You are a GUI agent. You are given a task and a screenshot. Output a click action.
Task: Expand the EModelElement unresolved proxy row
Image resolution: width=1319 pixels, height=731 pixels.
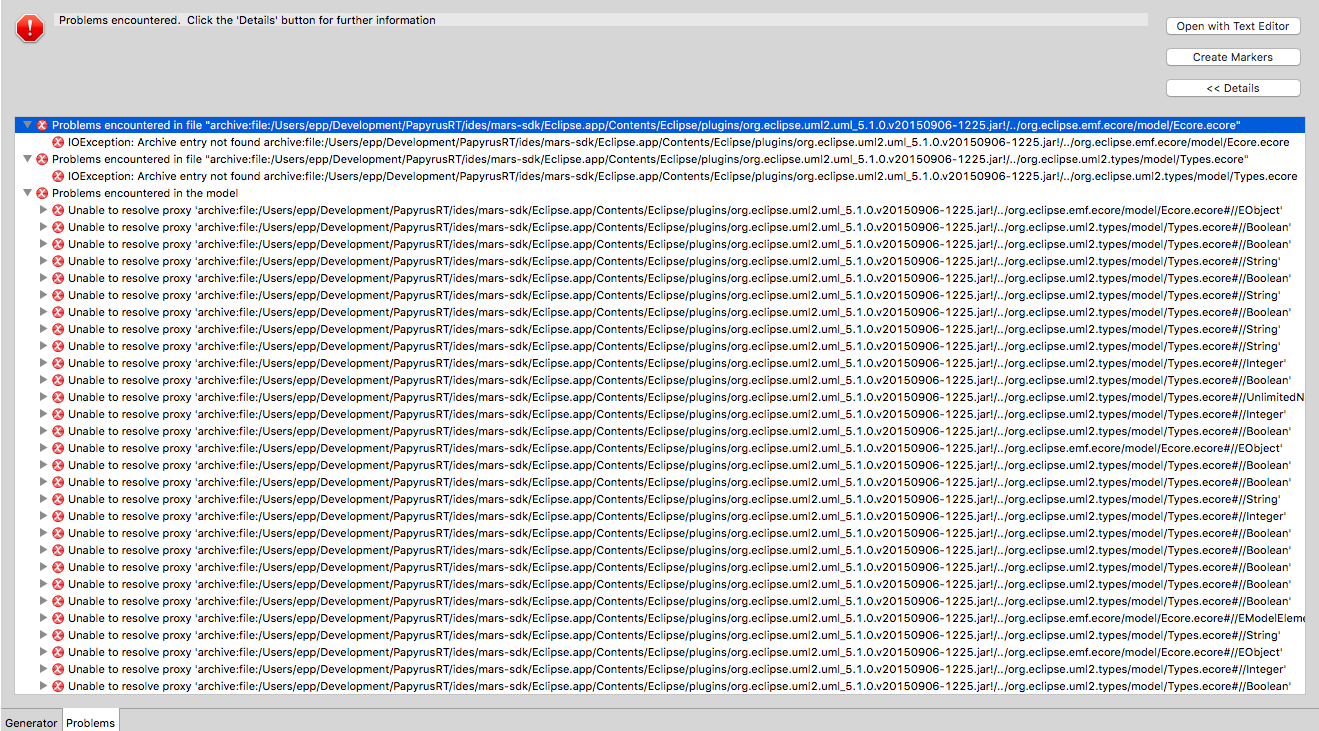(43, 618)
